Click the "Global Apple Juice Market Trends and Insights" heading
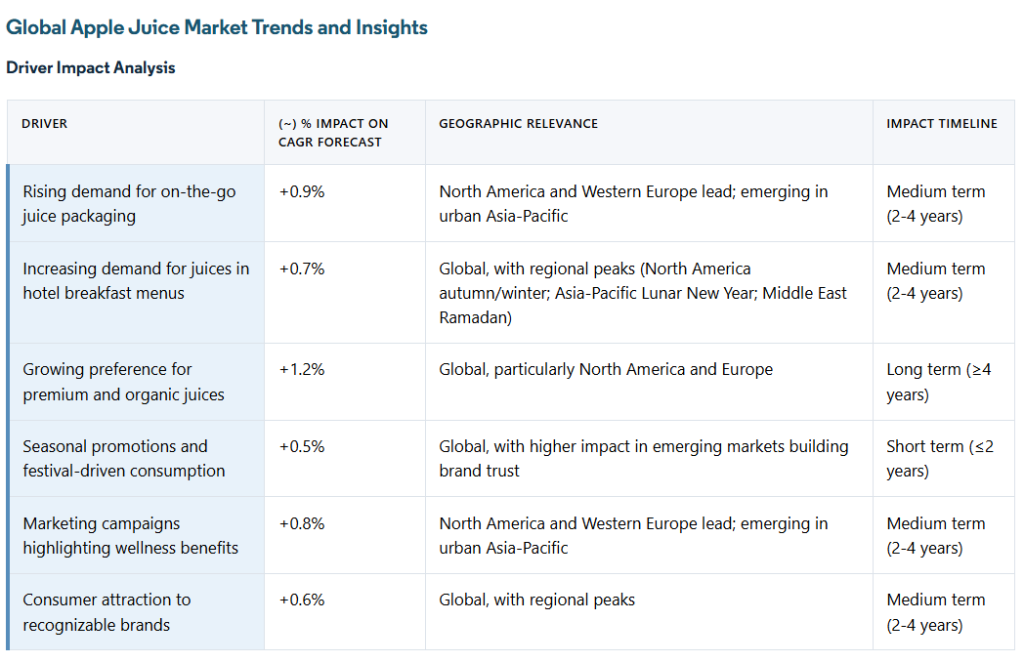The image size is (1024, 662). click(x=217, y=27)
